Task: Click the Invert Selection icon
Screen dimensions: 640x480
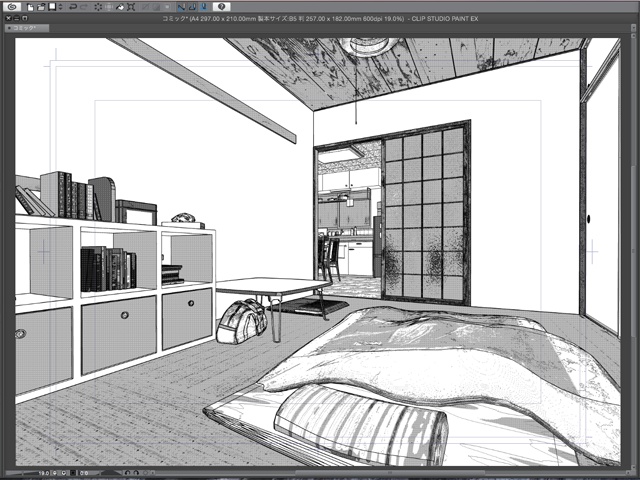Action: pyautogui.click(x=156, y=7)
